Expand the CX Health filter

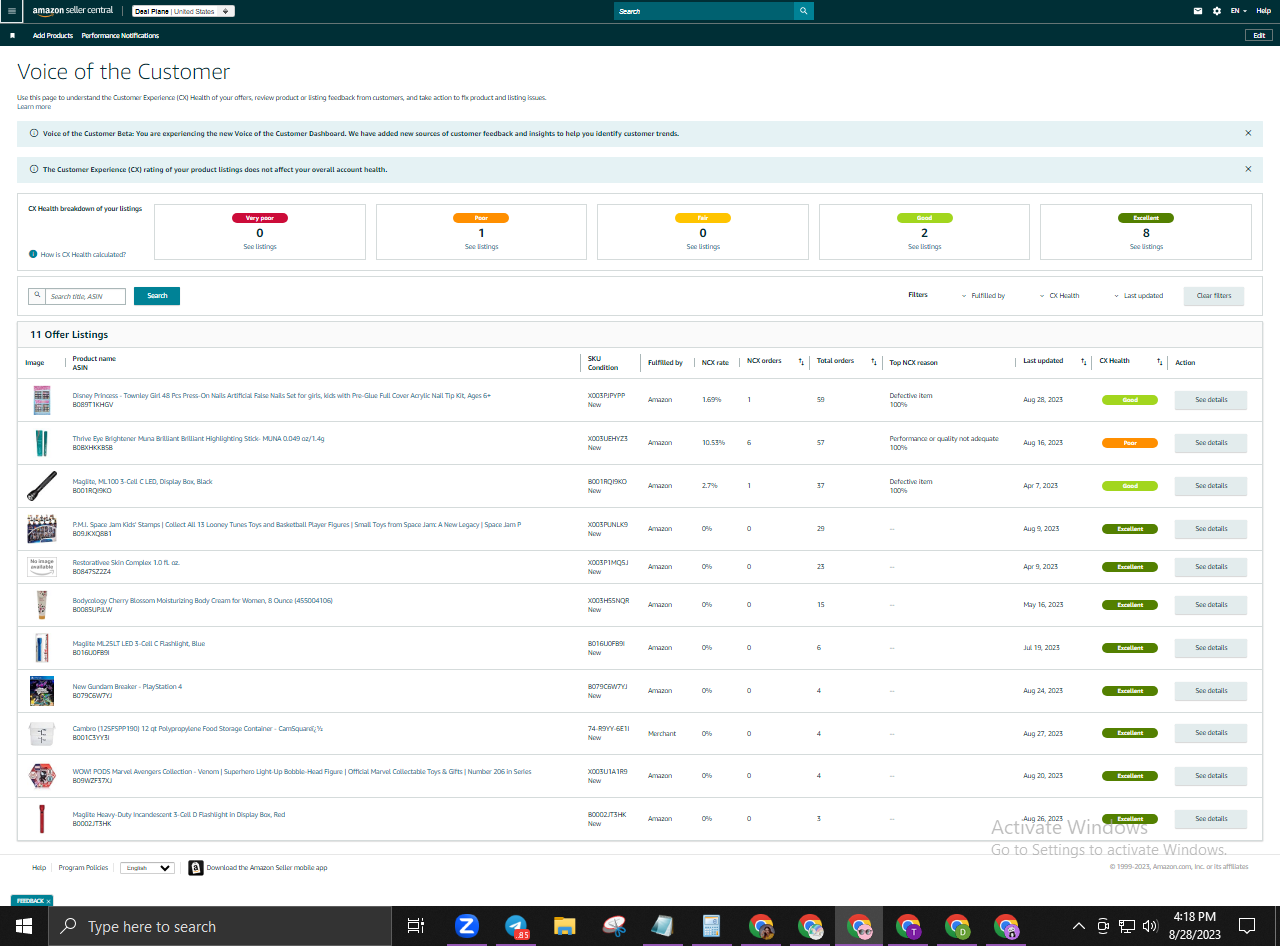pyautogui.click(x=1059, y=296)
